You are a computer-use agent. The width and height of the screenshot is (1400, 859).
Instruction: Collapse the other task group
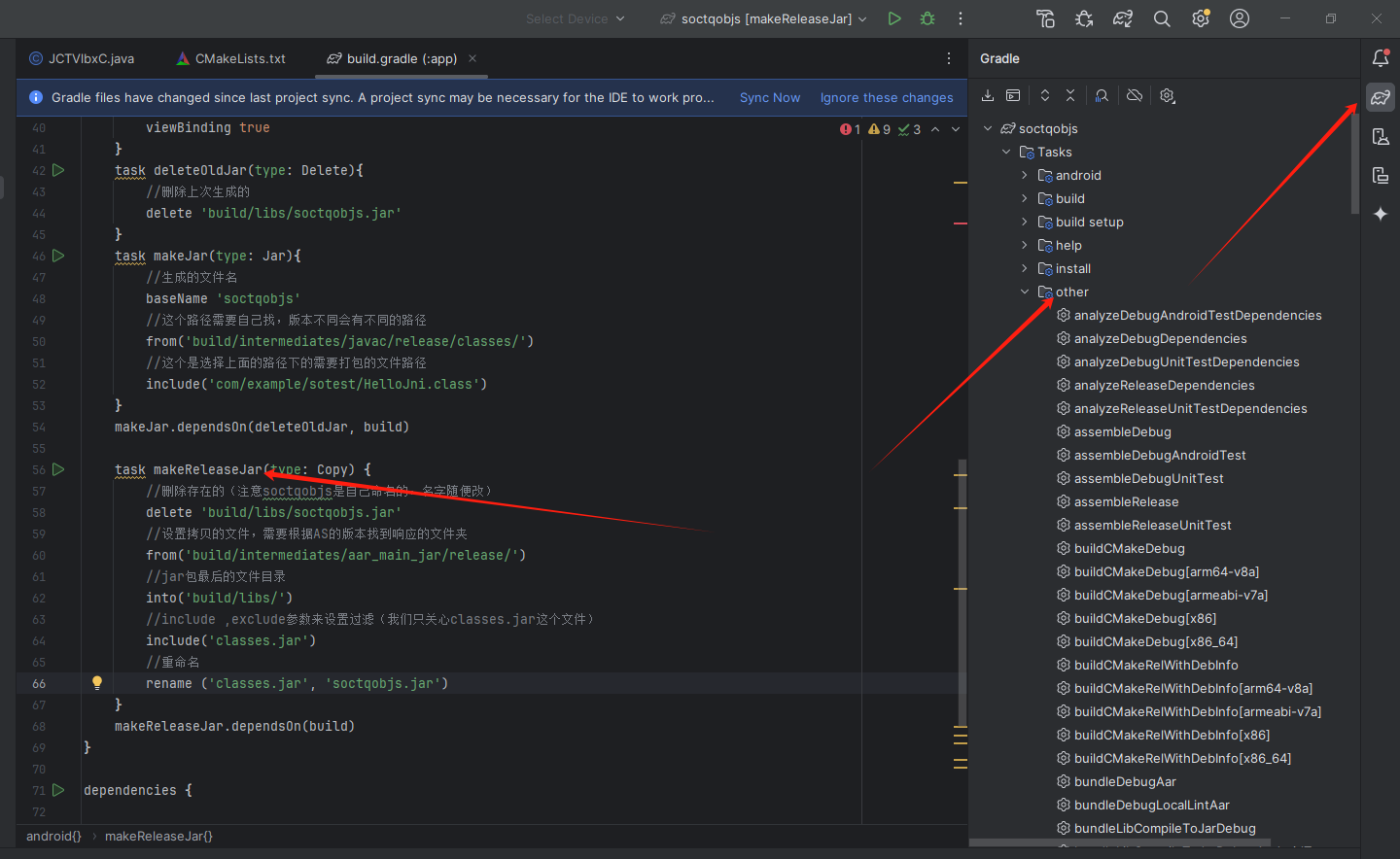coord(1025,292)
